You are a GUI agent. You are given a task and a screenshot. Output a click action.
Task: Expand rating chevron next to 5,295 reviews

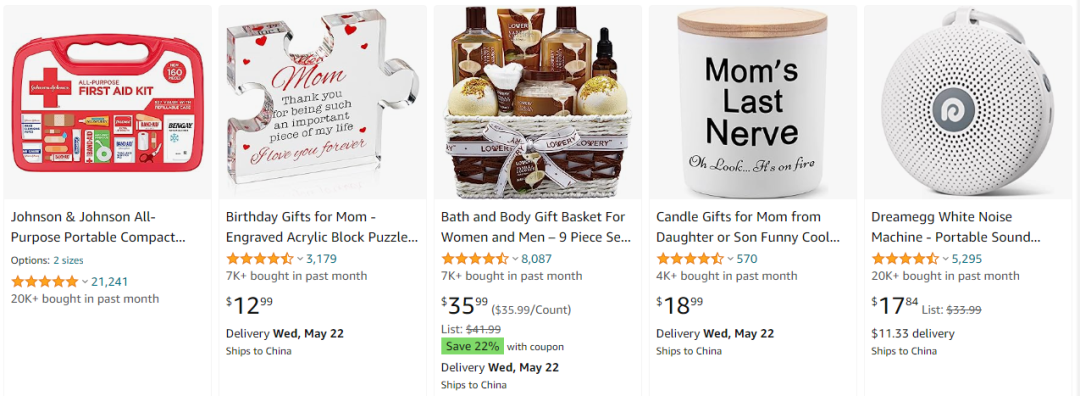pos(945,259)
